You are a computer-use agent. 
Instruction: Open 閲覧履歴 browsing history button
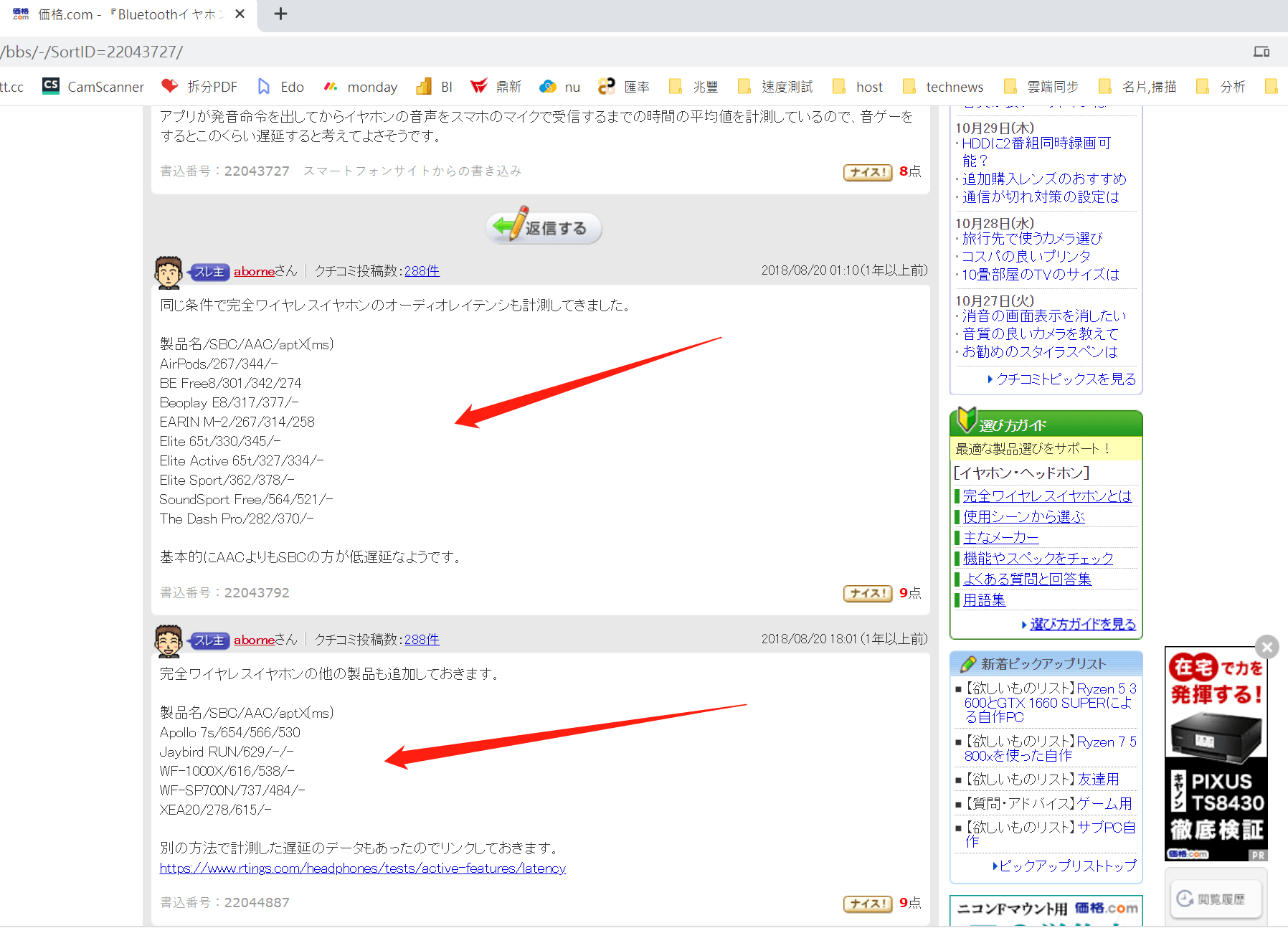(1216, 899)
